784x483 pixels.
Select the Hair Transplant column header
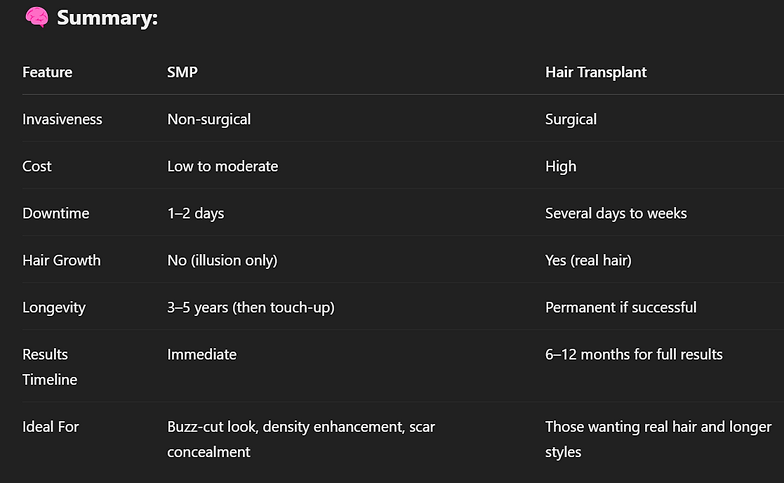596,72
